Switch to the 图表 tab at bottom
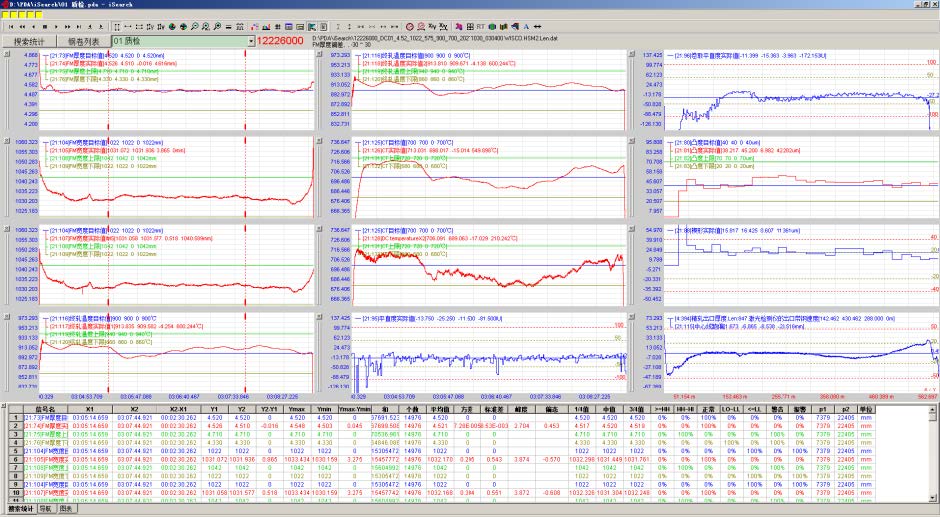Viewport: 940px width, 517px height. (65, 510)
